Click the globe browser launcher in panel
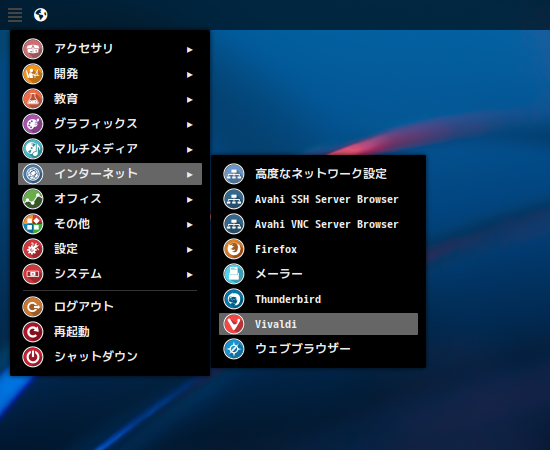The height and width of the screenshot is (450, 550). click(x=41, y=15)
